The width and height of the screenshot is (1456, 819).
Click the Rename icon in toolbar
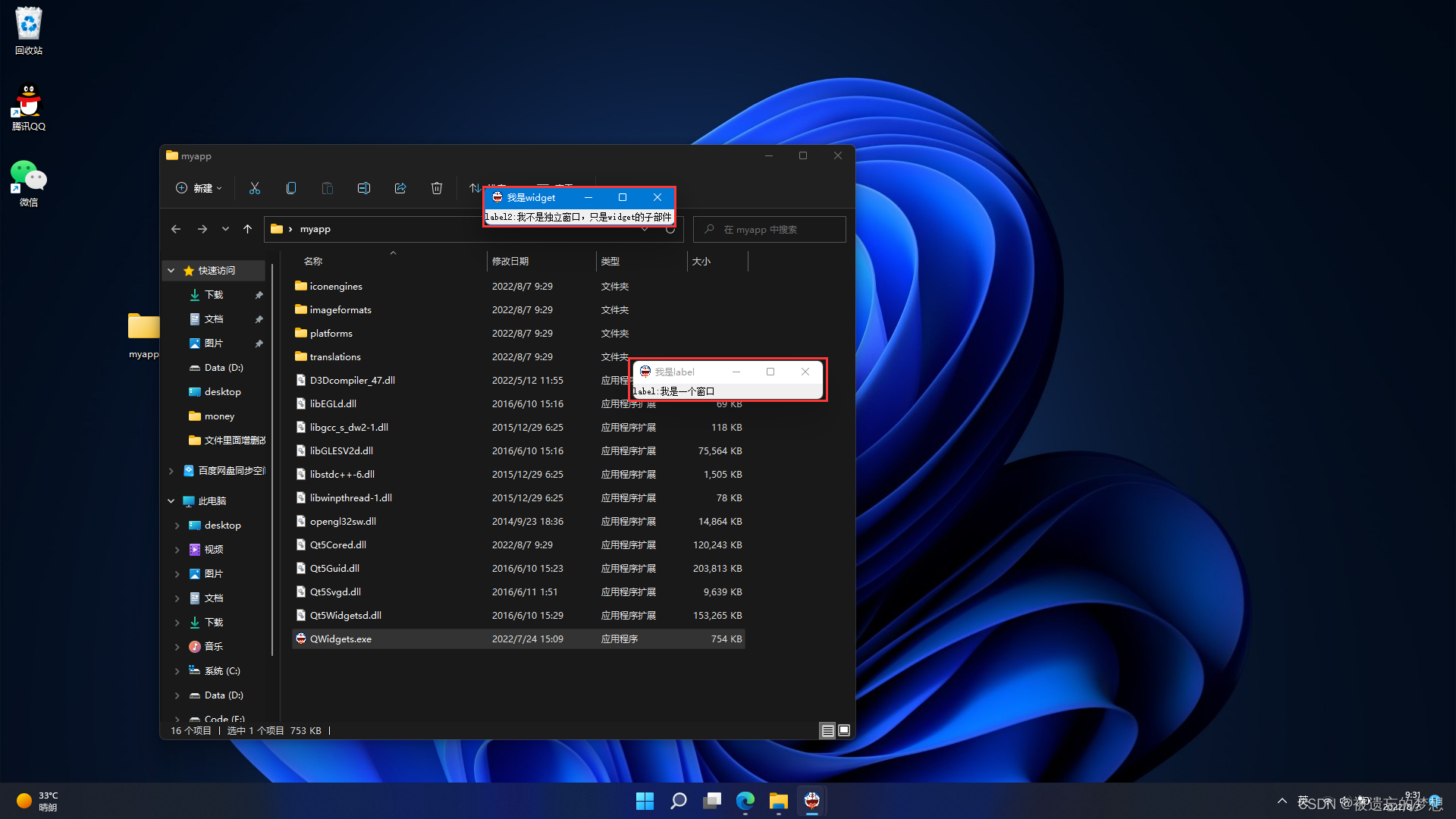[x=364, y=188]
